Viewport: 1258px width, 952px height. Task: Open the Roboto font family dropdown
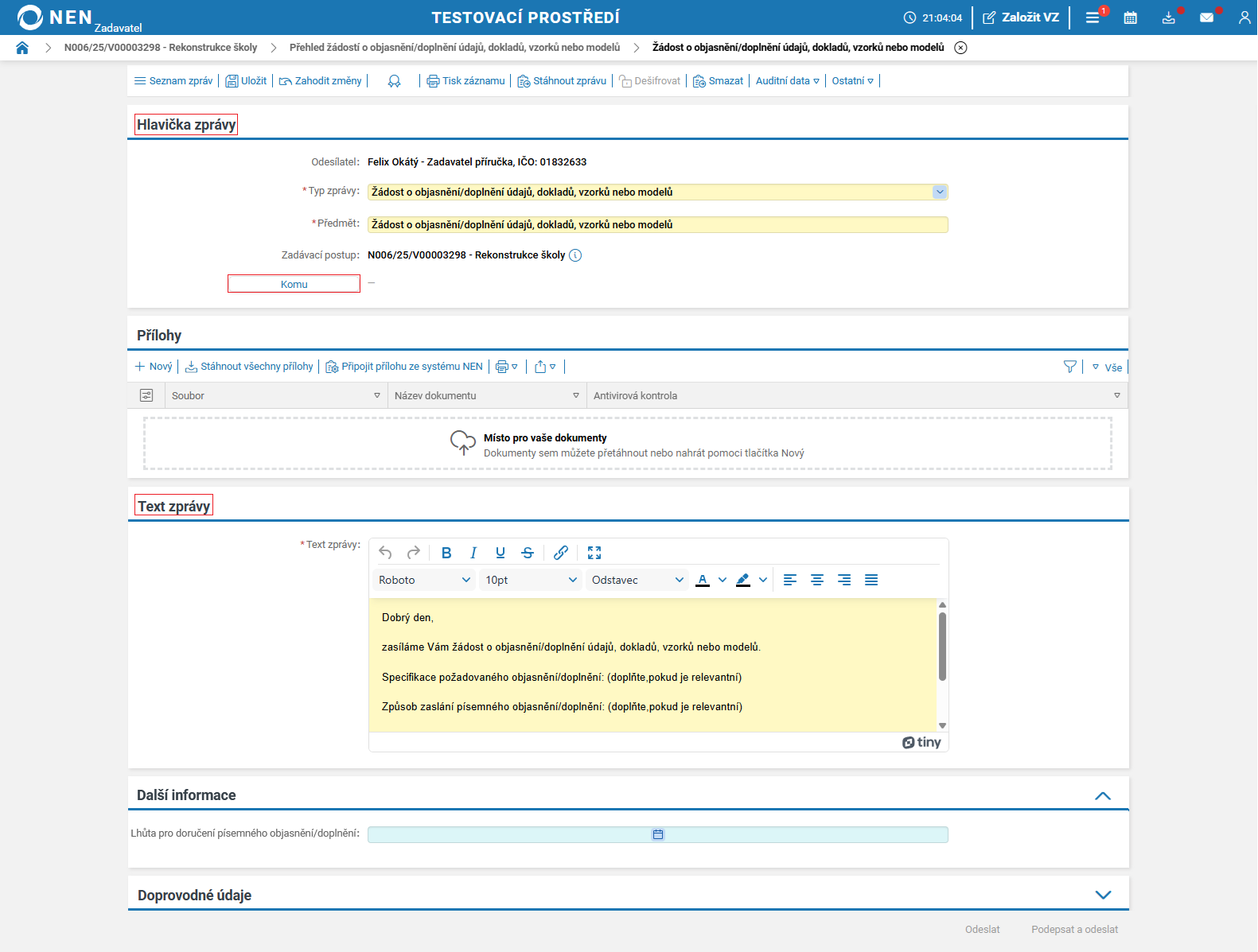click(425, 580)
